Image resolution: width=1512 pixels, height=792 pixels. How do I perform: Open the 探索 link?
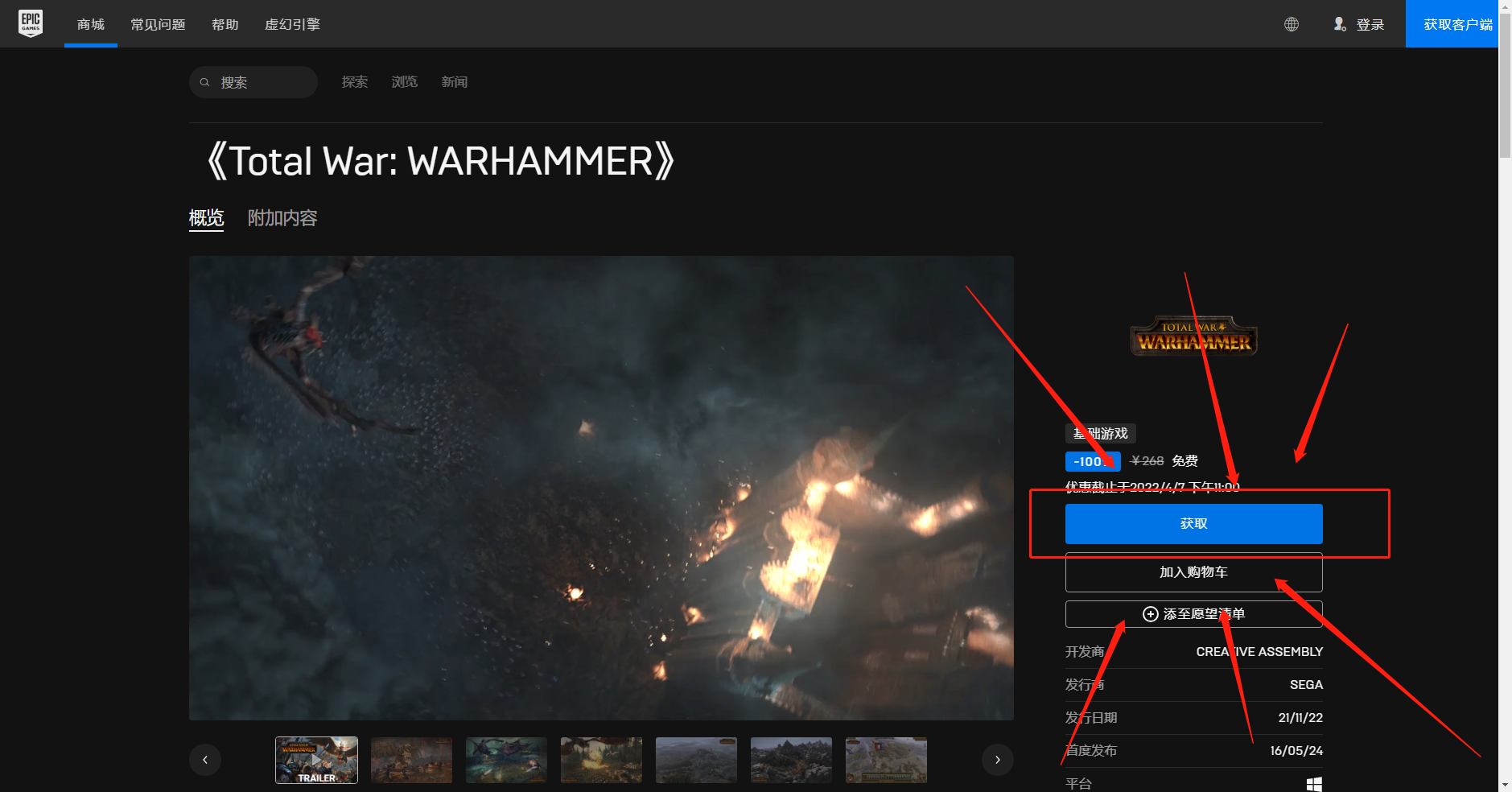click(x=354, y=81)
